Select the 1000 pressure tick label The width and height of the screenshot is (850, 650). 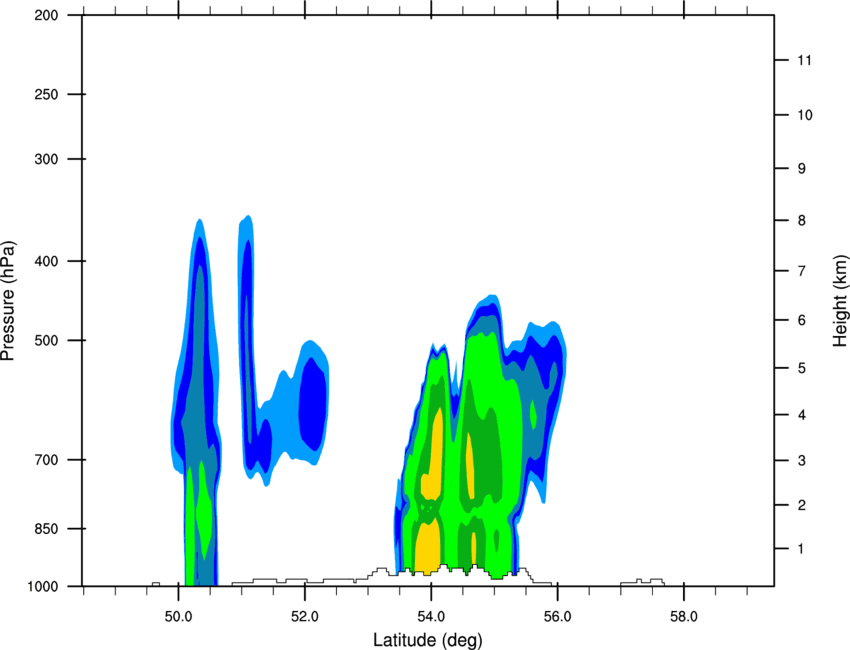point(43,586)
